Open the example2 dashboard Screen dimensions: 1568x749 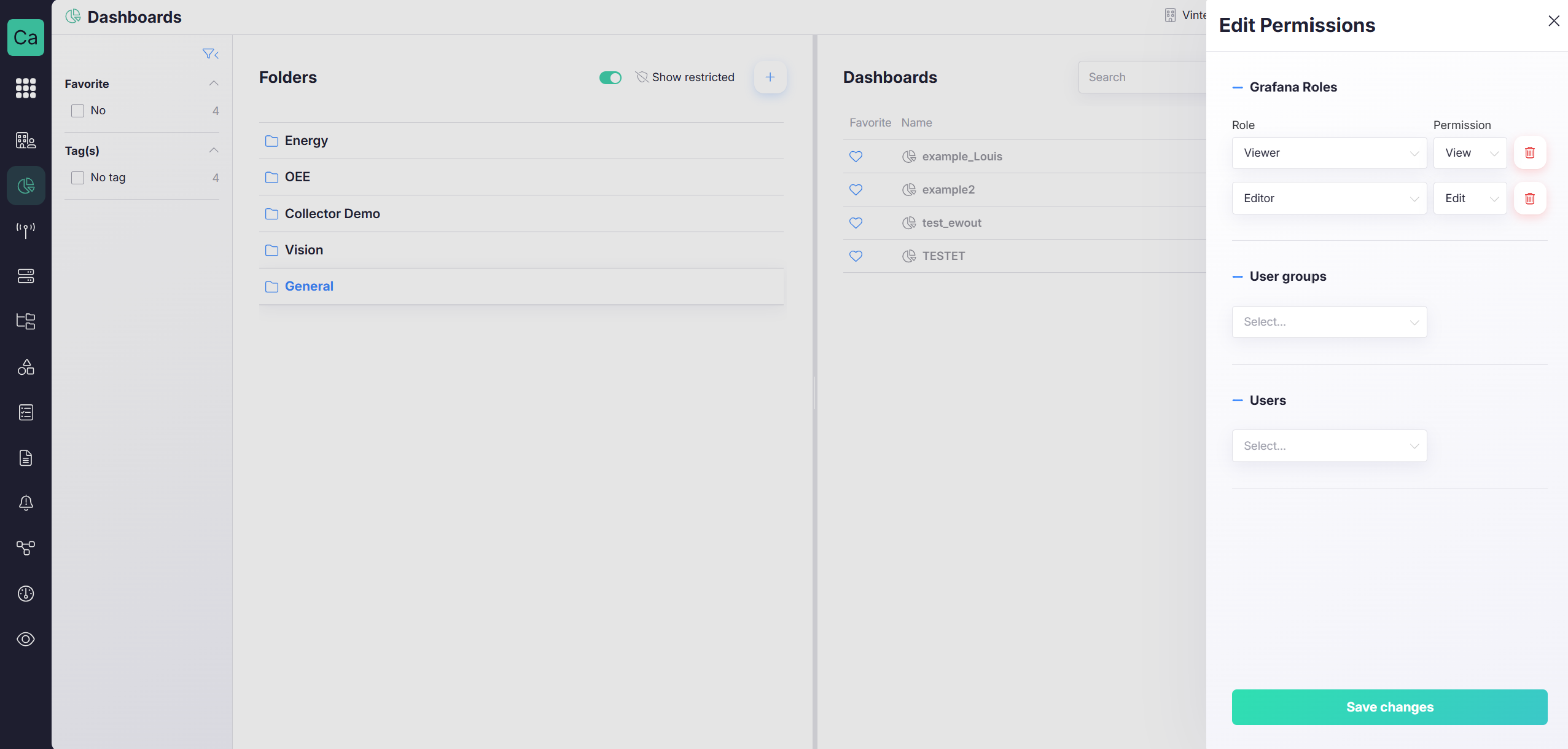[948, 190]
